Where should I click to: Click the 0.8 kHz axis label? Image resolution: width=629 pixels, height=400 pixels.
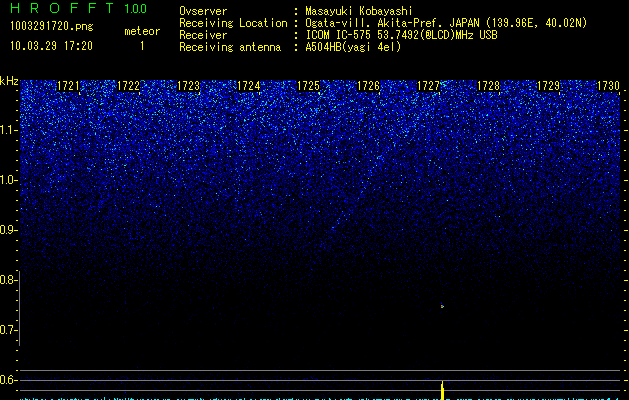coord(8,280)
